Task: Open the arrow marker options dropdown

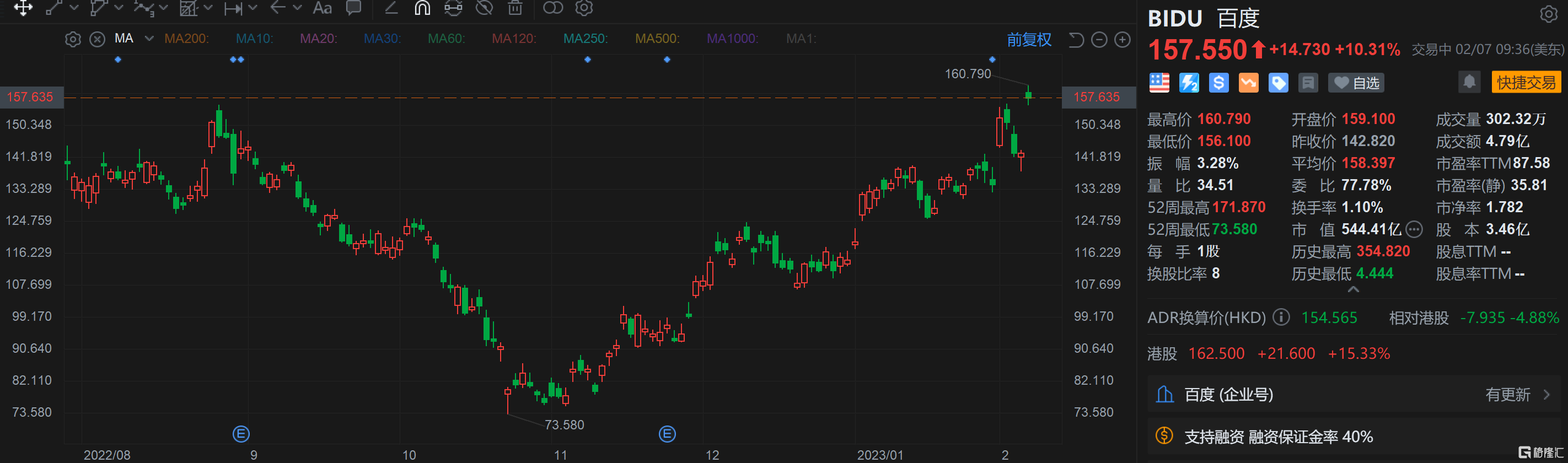Action: tap(298, 8)
